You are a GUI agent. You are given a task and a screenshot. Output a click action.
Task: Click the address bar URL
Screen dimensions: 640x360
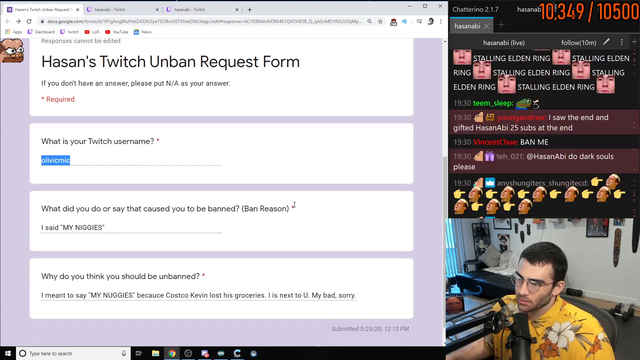pyautogui.click(x=204, y=21)
